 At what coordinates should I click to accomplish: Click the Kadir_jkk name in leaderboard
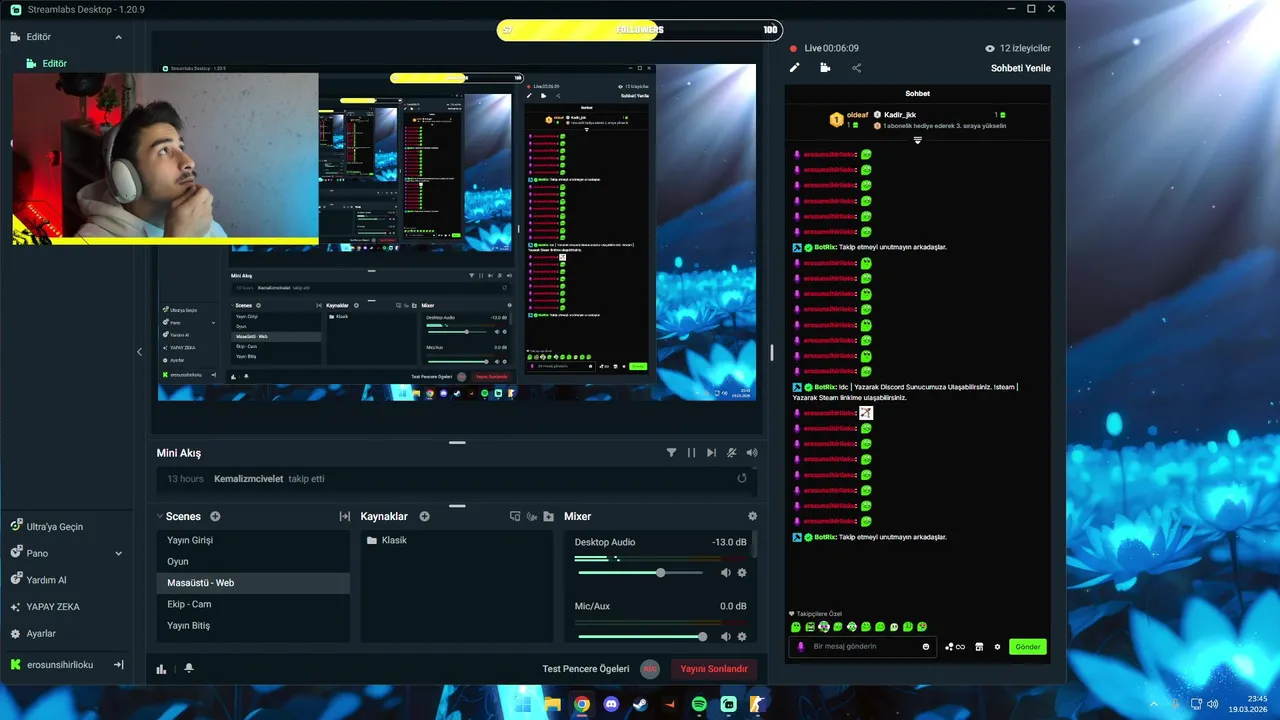click(x=900, y=115)
